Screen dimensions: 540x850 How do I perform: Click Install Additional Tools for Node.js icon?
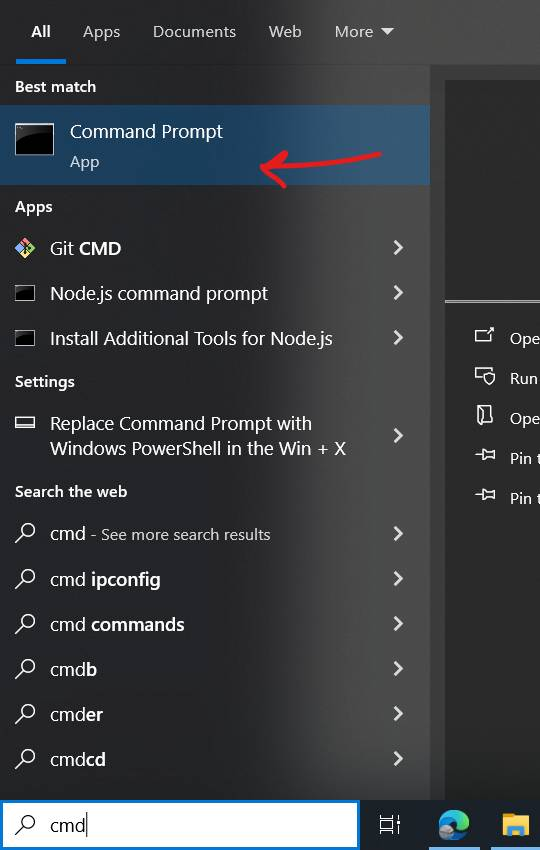point(25,338)
